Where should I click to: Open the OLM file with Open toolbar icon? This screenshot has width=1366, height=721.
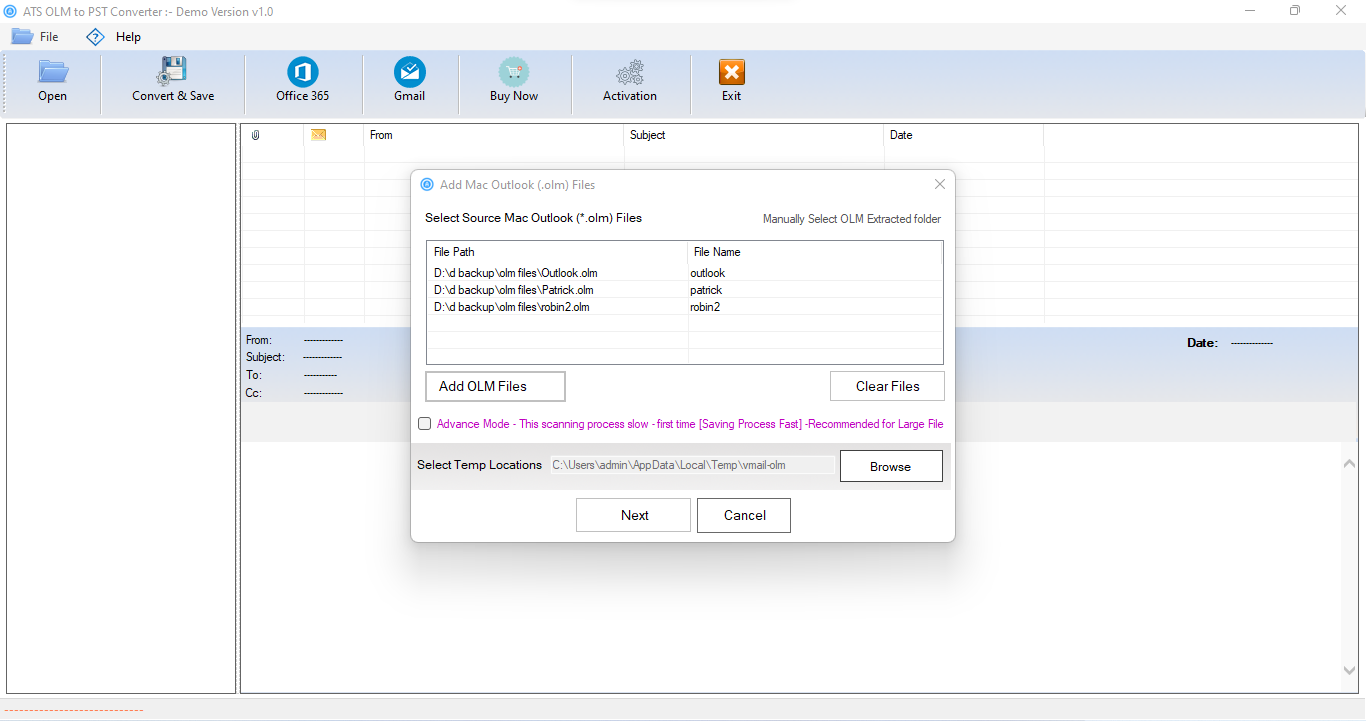[53, 72]
